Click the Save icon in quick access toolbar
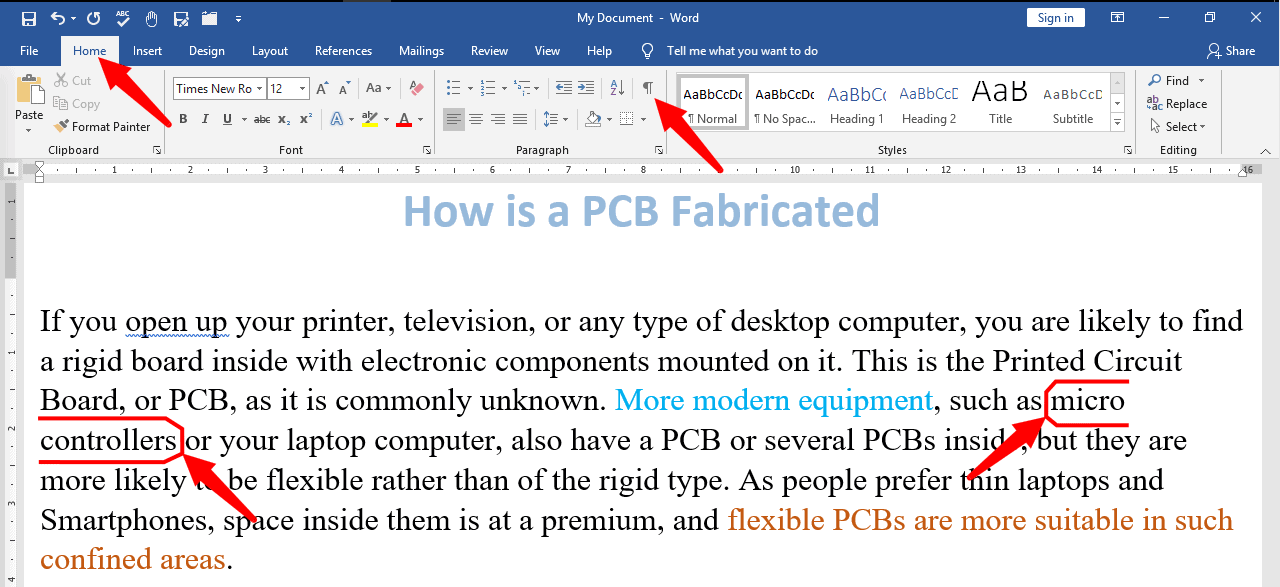The height and width of the screenshot is (587, 1280). [28, 18]
